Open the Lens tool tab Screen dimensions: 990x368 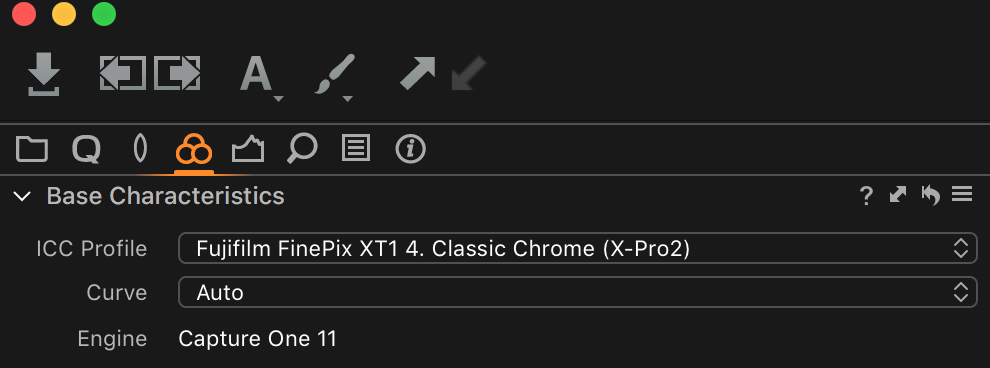pyautogui.click(x=140, y=150)
